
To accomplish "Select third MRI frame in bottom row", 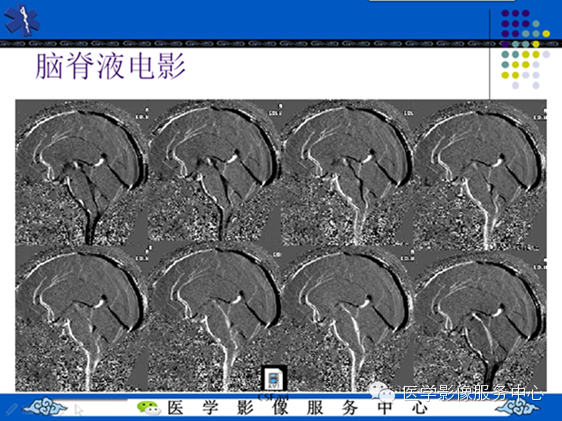I will [x=347, y=318].
